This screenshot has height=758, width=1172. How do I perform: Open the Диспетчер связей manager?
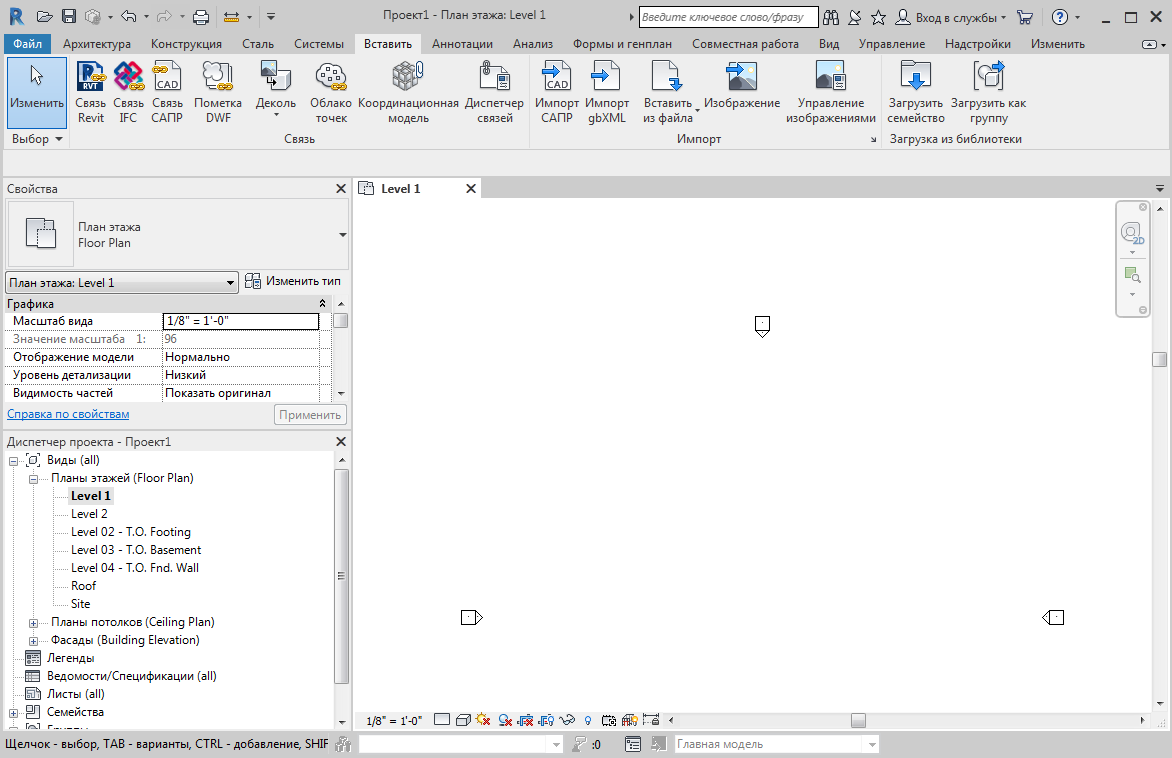[x=494, y=93]
